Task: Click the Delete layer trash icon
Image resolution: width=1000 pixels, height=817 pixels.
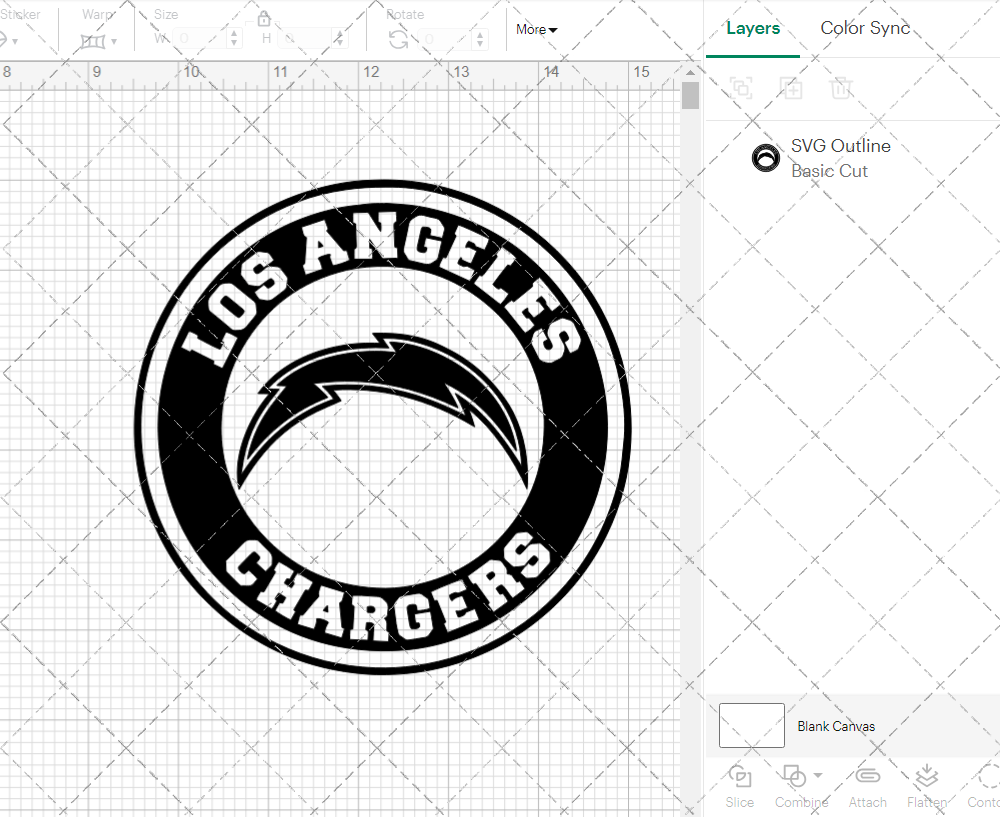Action: tap(841, 87)
